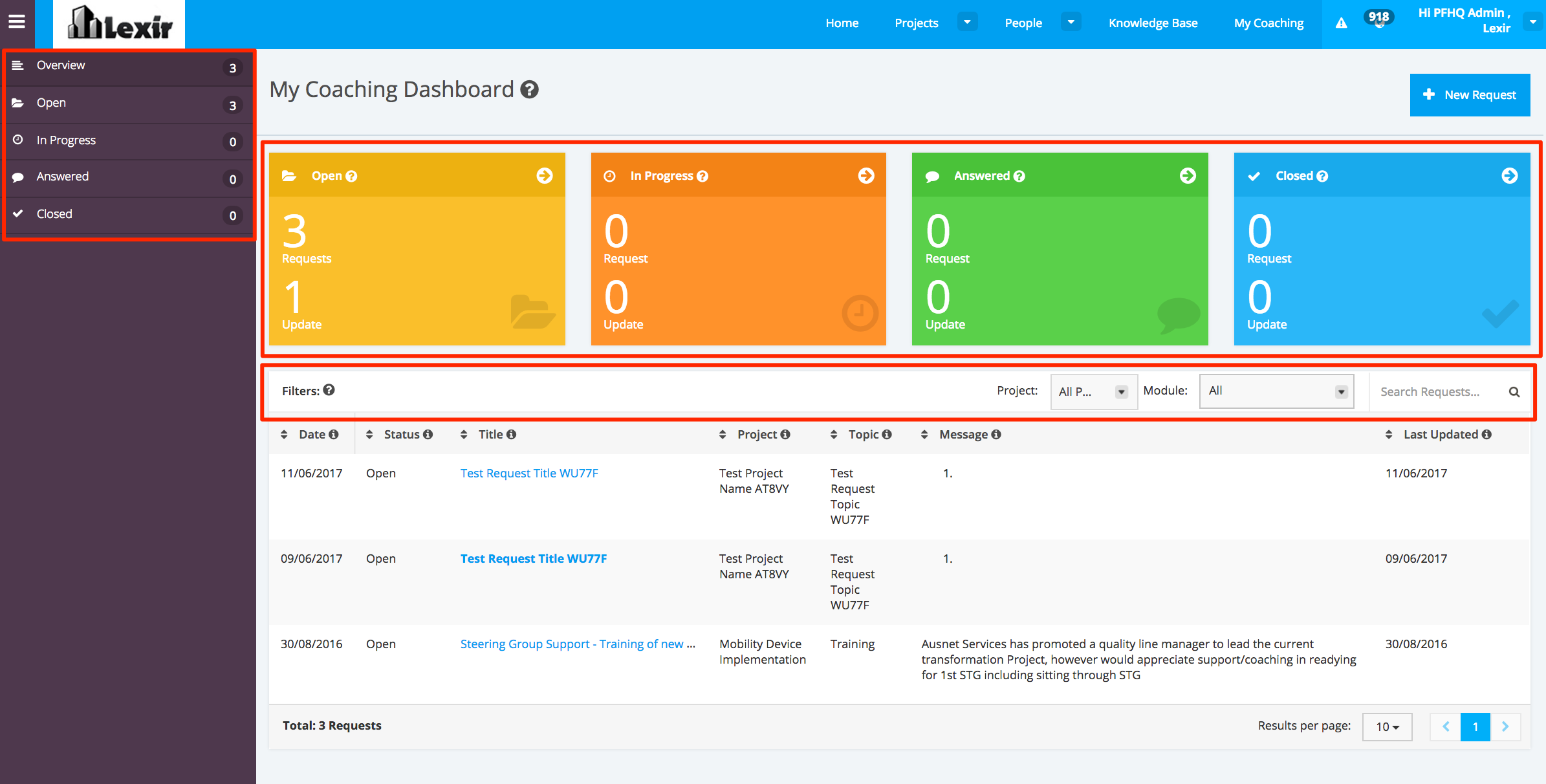Change results per page dropdown
The image size is (1546, 784).
(x=1387, y=726)
